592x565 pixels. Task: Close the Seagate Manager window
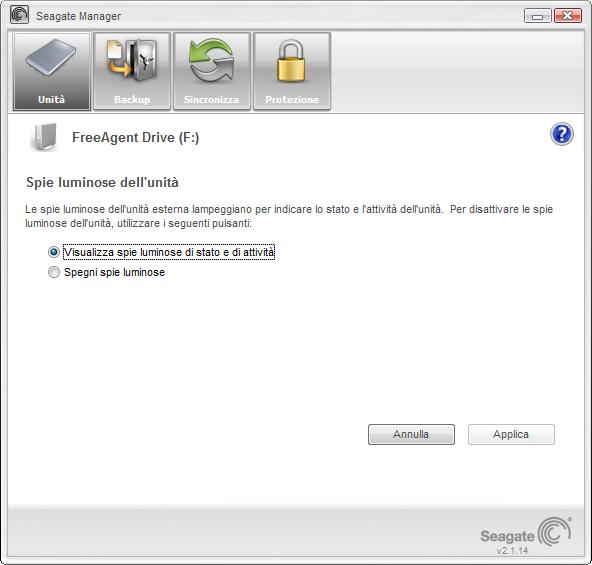coord(567,16)
